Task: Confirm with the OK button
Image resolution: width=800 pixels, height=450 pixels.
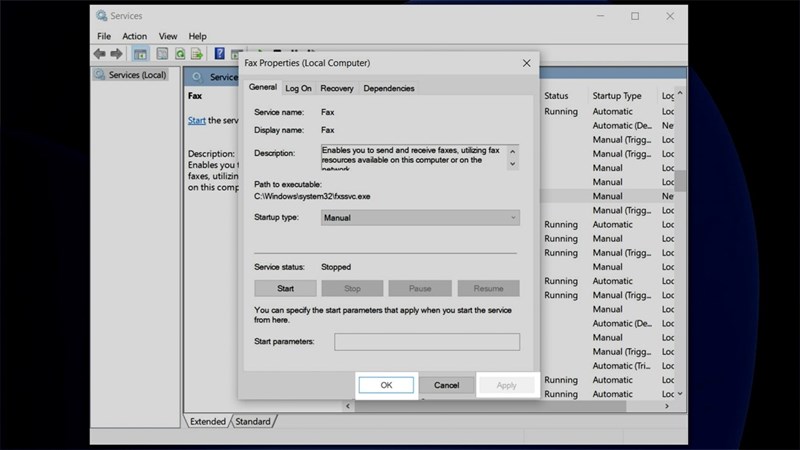Action: (x=386, y=385)
